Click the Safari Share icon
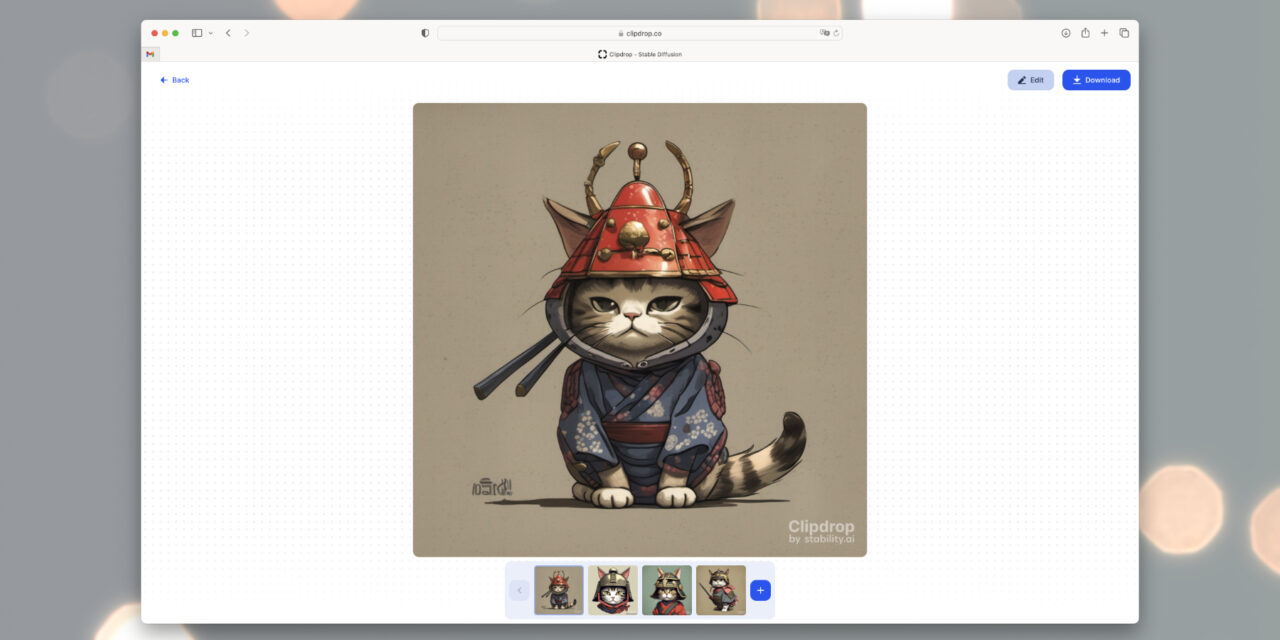 (x=1085, y=33)
